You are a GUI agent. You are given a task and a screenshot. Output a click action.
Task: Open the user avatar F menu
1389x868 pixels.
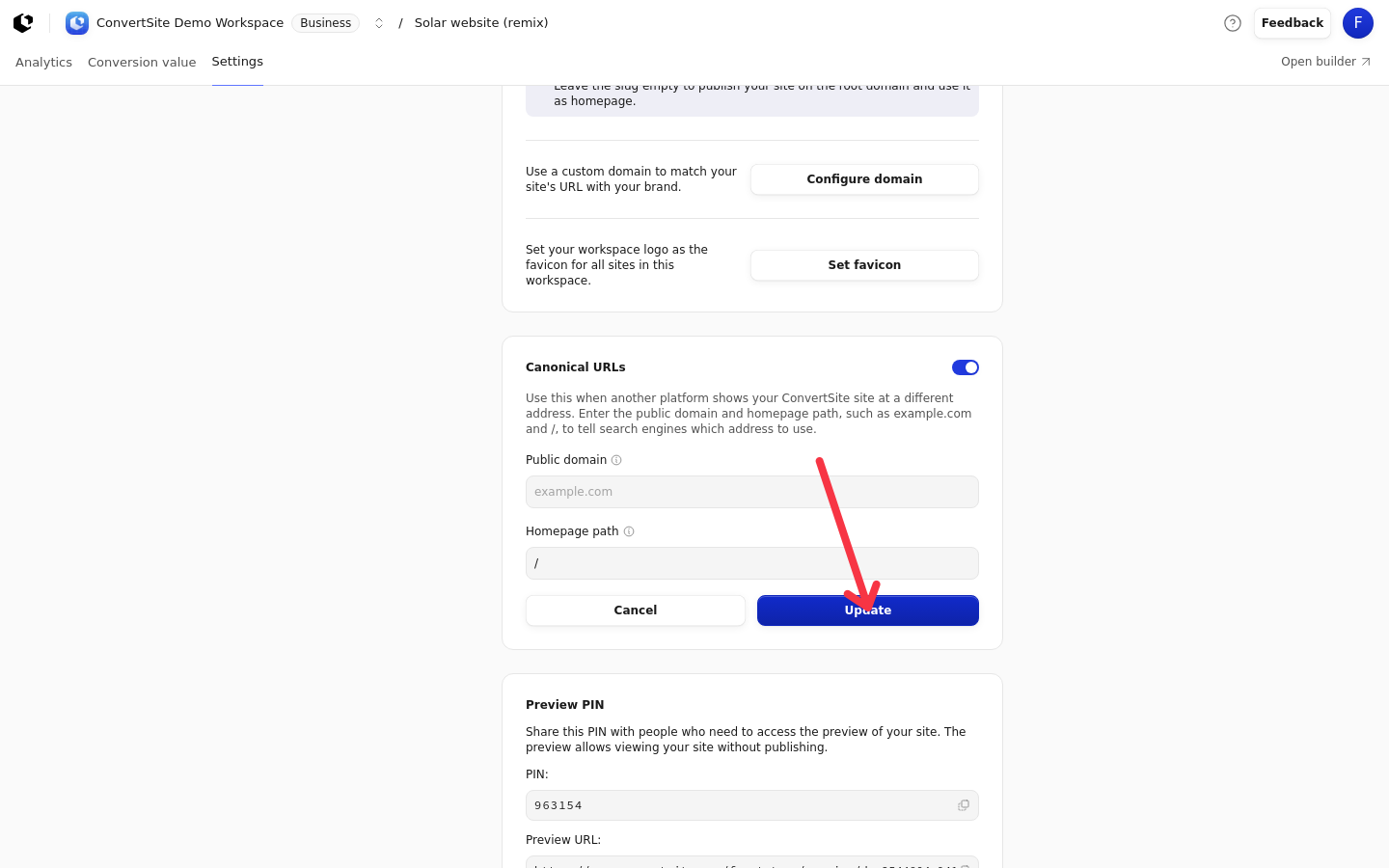1358,23
